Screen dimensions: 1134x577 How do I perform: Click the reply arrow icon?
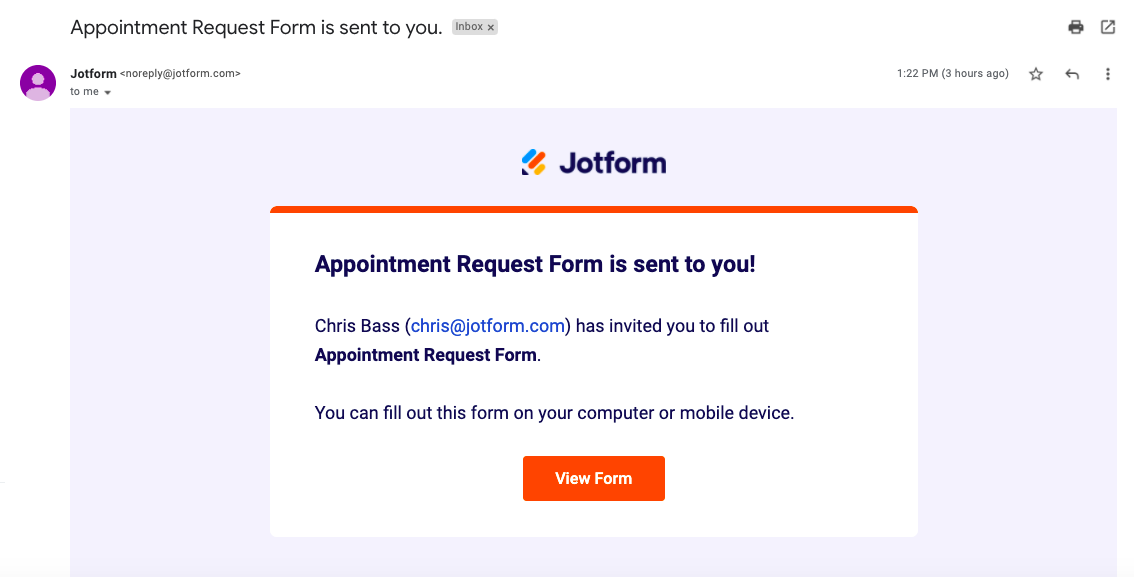point(1072,74)
